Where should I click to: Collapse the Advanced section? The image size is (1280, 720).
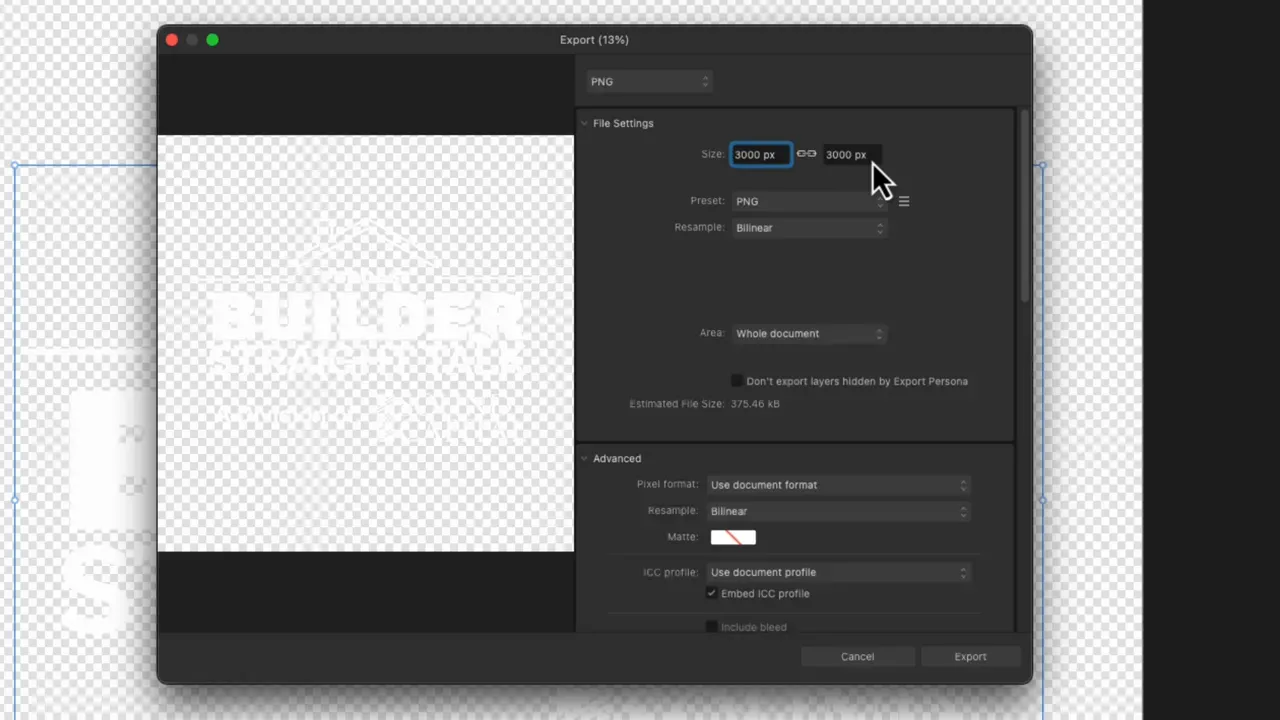click(x=585, y=458)
